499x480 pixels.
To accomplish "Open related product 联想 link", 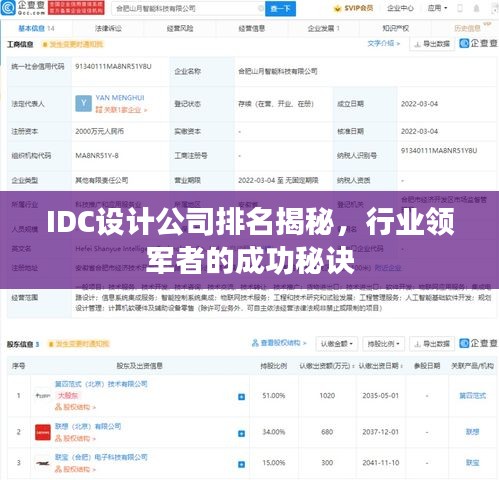I will click(472, 432).
